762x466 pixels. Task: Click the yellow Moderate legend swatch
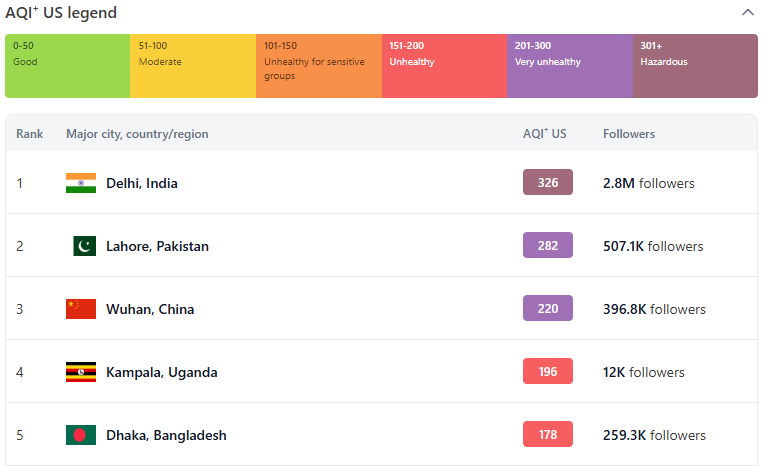[x=193, y=66]
